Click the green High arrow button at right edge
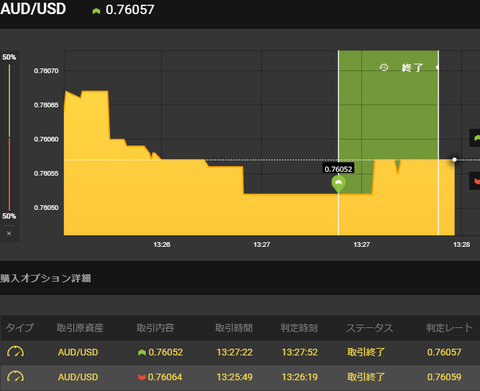The image size is (480, 391). coord(475,138)
